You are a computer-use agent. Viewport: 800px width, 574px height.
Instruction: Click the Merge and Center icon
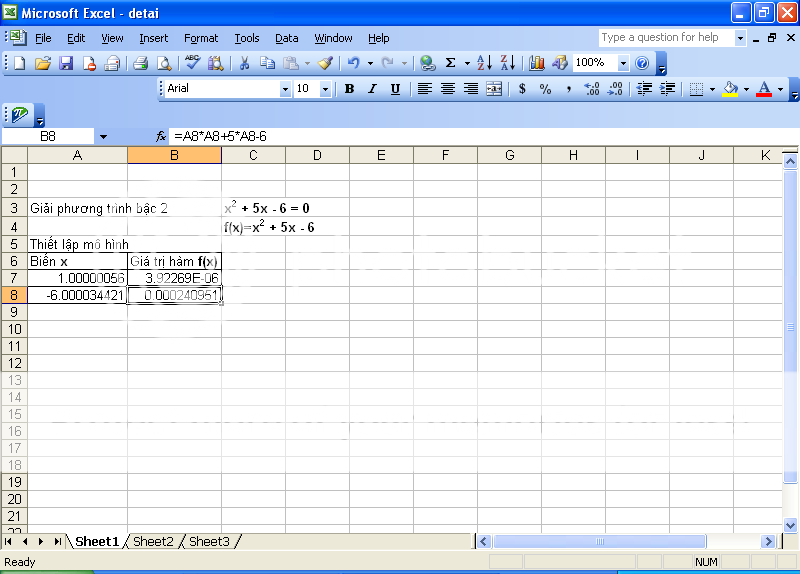point(494,89)
